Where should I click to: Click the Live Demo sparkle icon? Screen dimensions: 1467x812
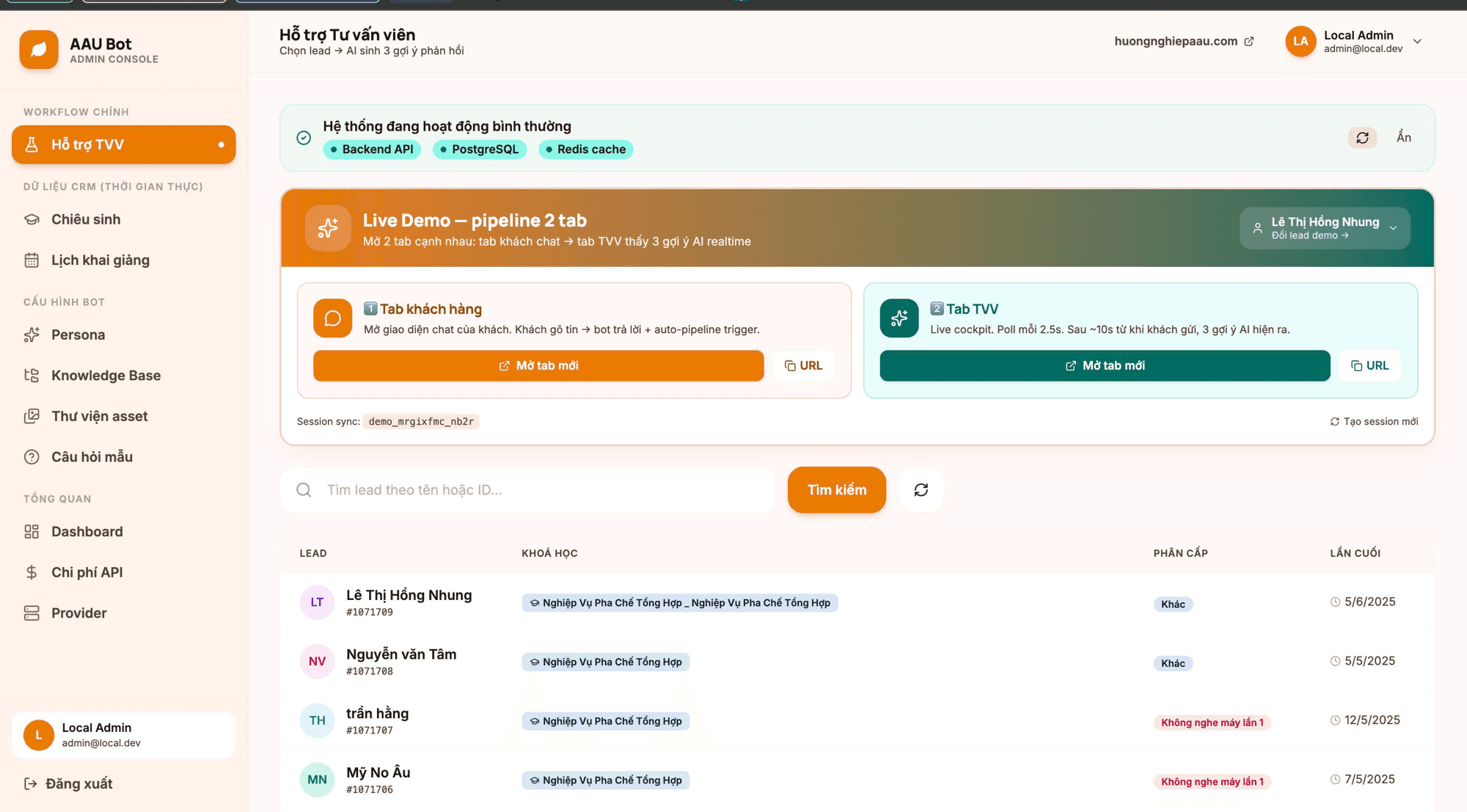[x=328, y=228]
